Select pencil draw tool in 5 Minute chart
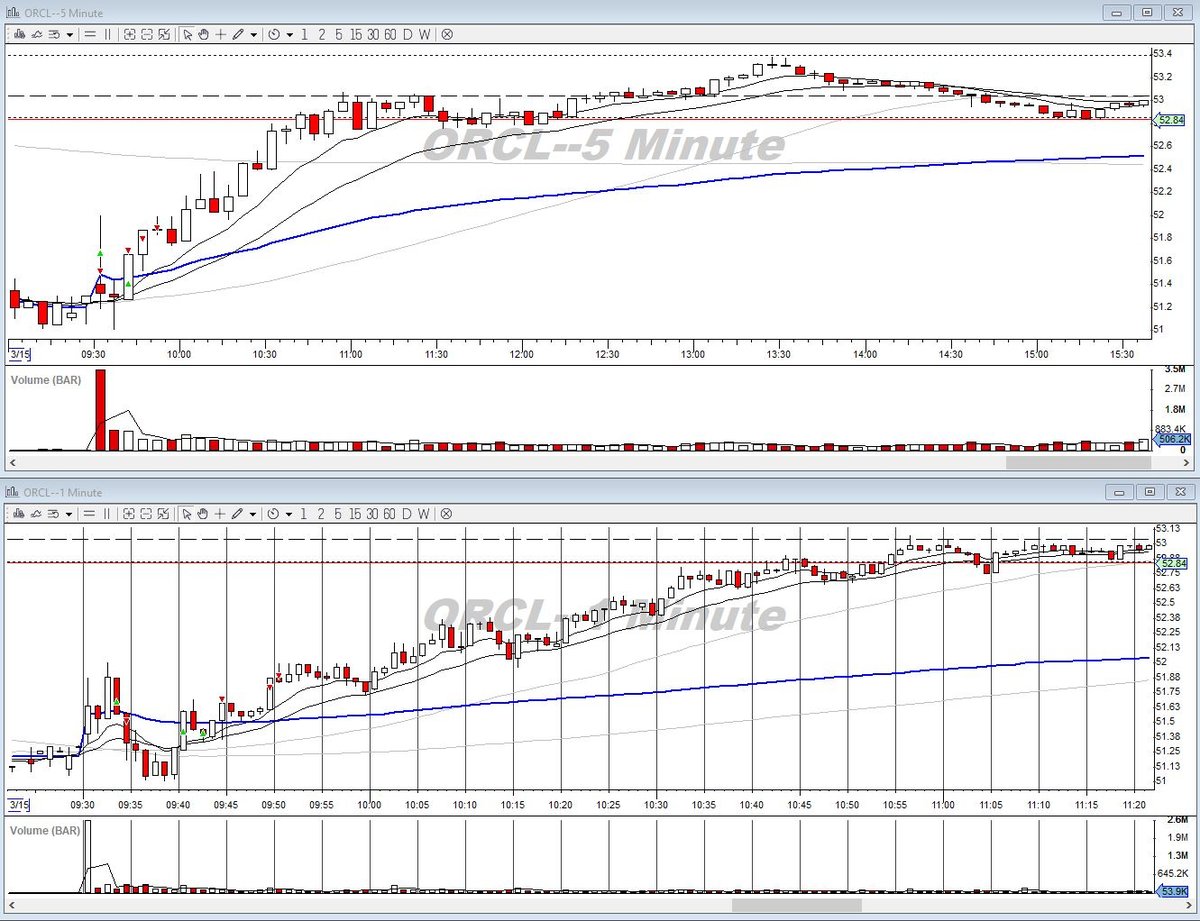The height and width of the screenshot is (921, 1200). coord(238,34)
